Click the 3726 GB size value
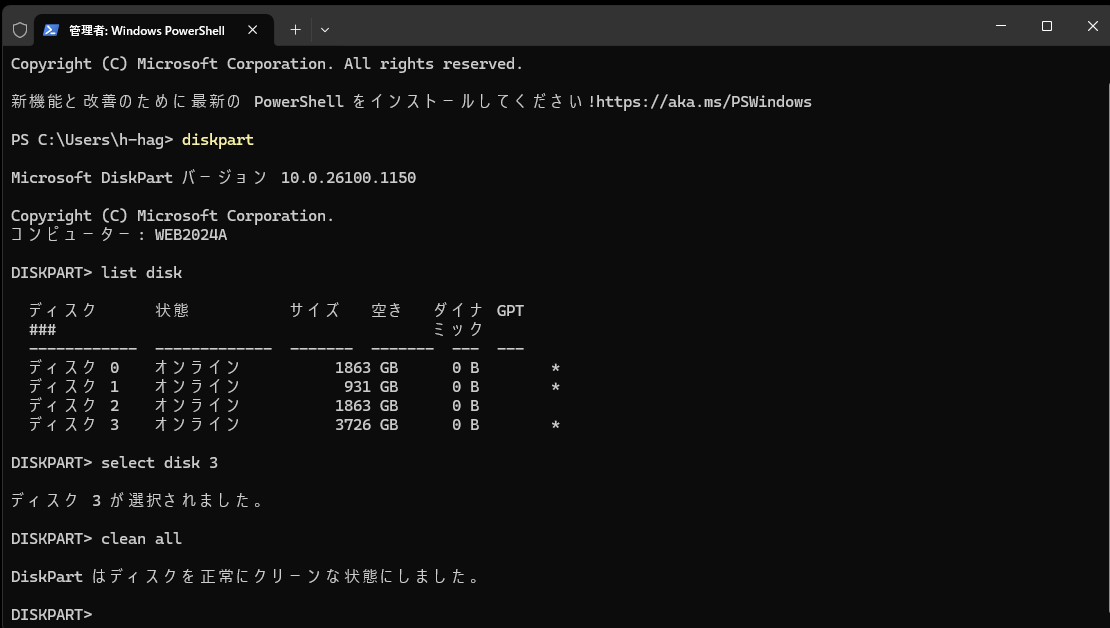 (x=367, y=425)
